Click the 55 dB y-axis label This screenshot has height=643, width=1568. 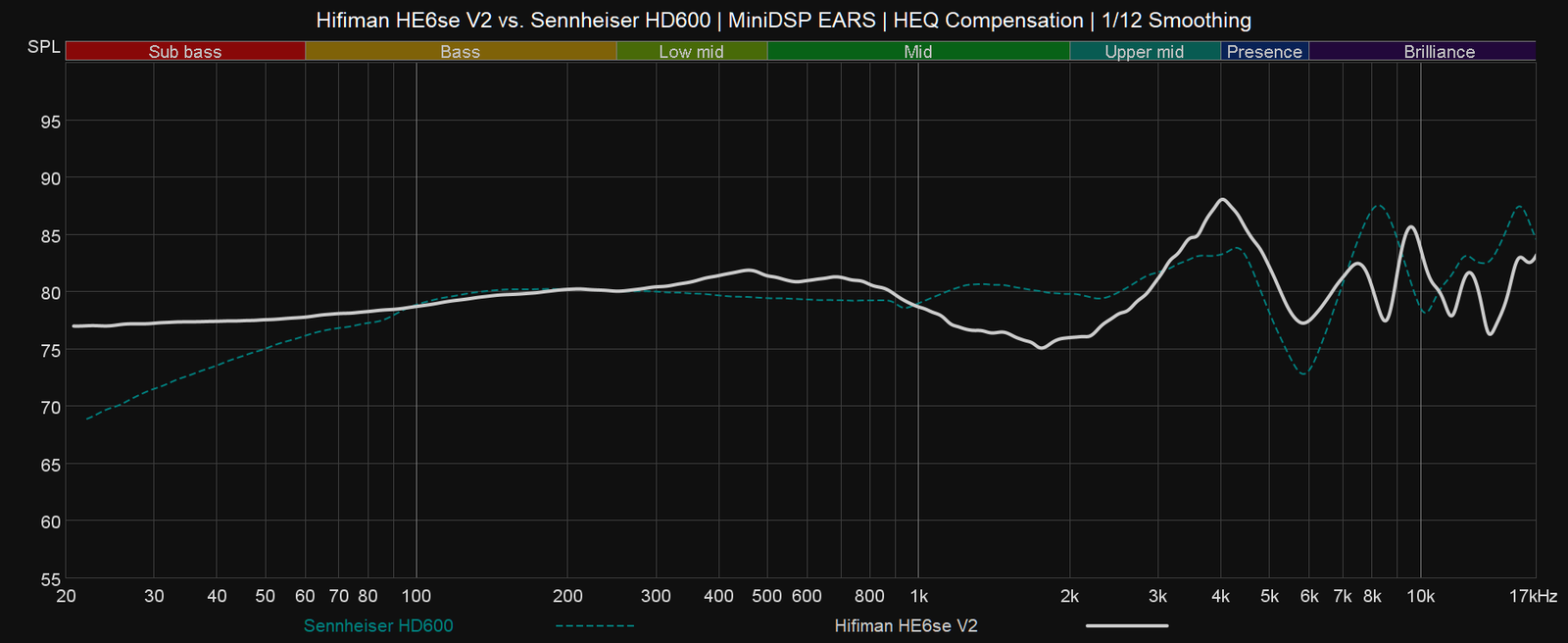point(50,578)
